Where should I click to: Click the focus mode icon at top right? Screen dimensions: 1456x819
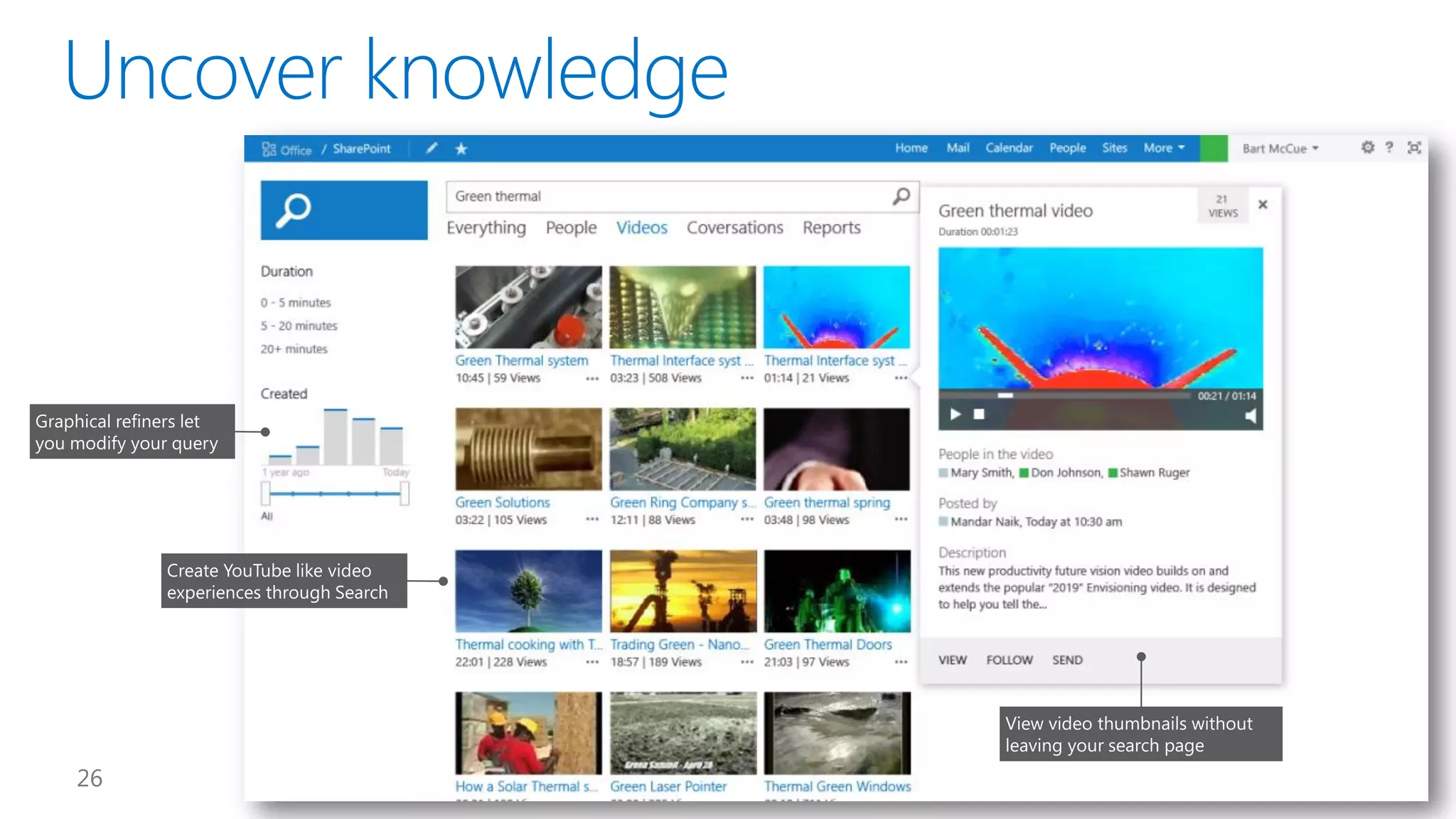tap(1414, 148)
